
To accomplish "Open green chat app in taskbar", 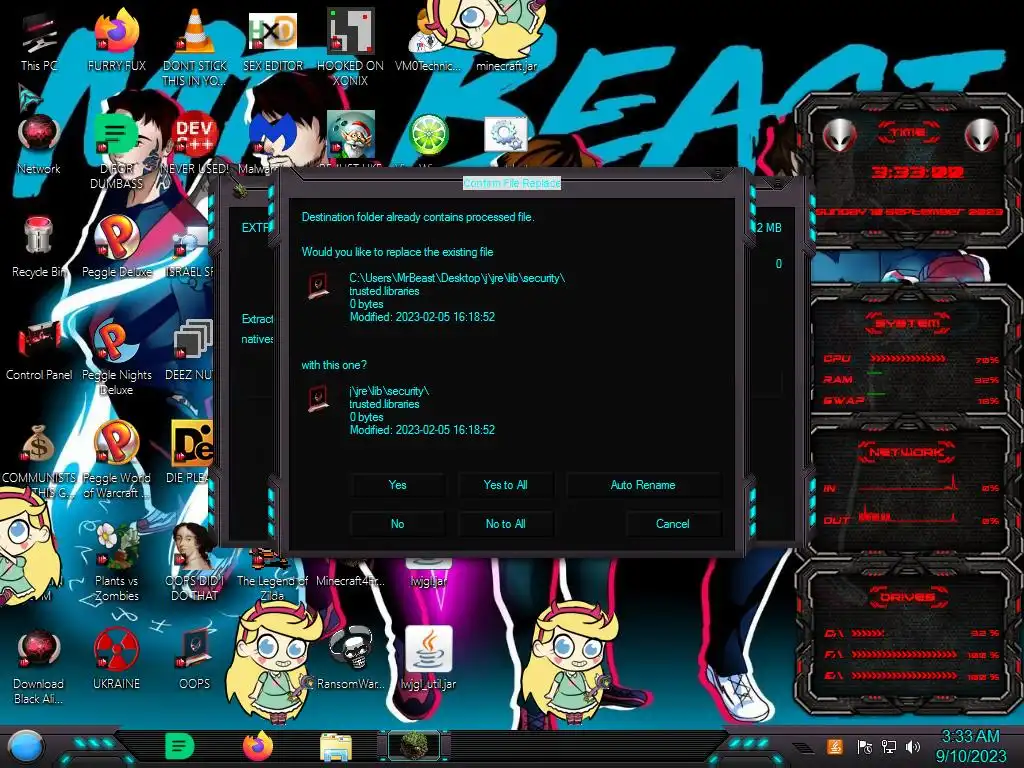I will click(180, 746).
